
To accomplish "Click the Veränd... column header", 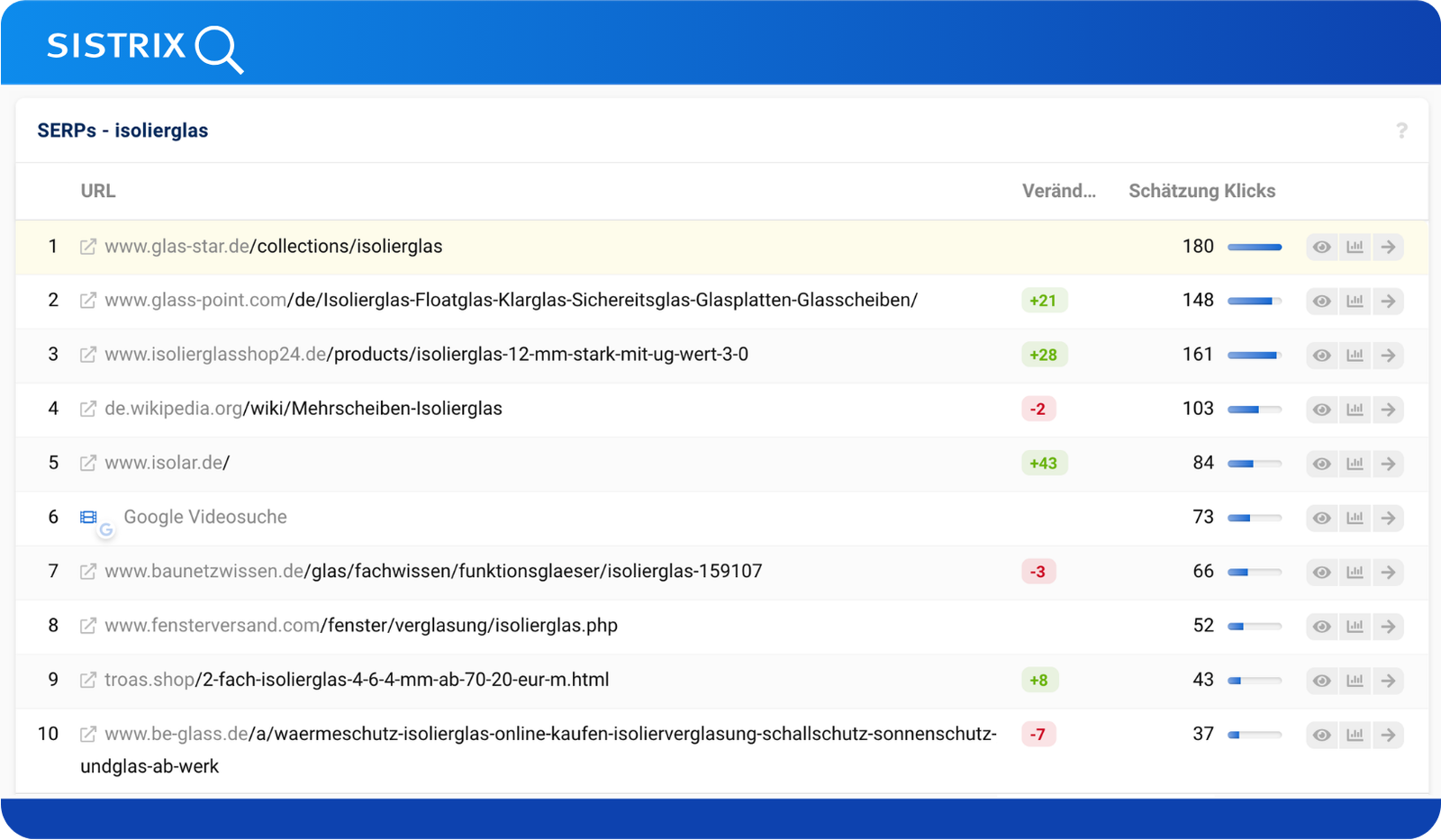I will coord(1058,191).
